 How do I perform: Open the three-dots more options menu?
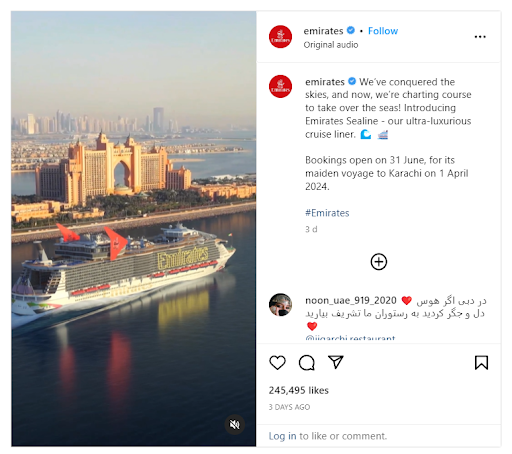pos(480,37)
